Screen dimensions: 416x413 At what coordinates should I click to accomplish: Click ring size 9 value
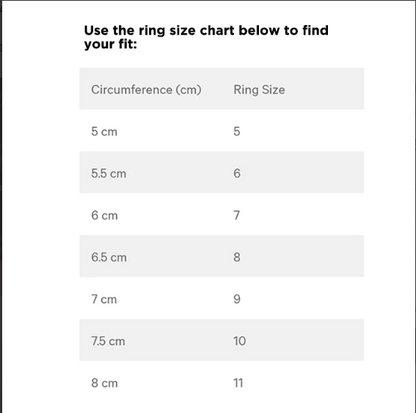tap(237, 299)
